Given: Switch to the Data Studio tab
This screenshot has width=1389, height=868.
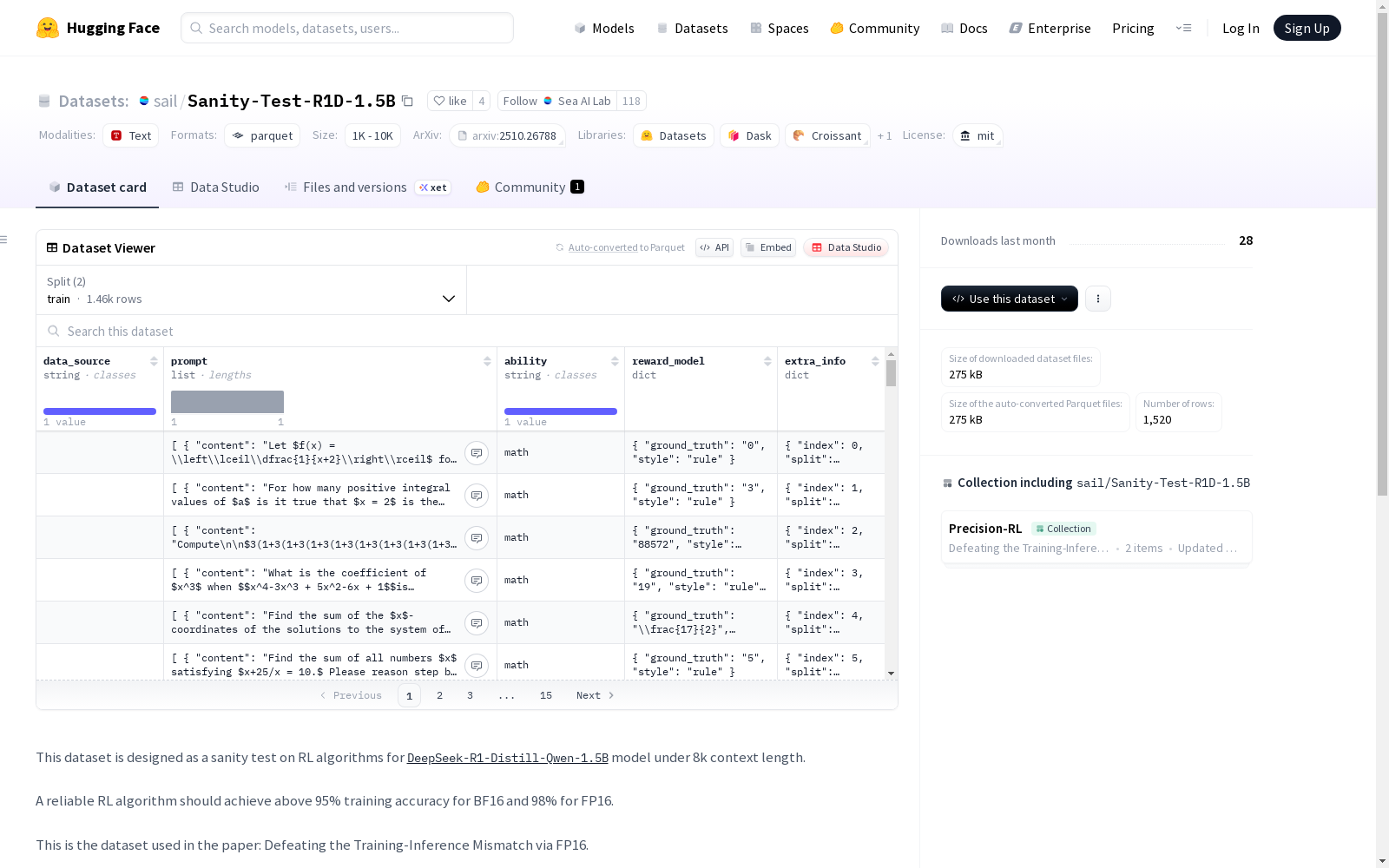Looking at the screenshot, I should [x=216, y=187].
